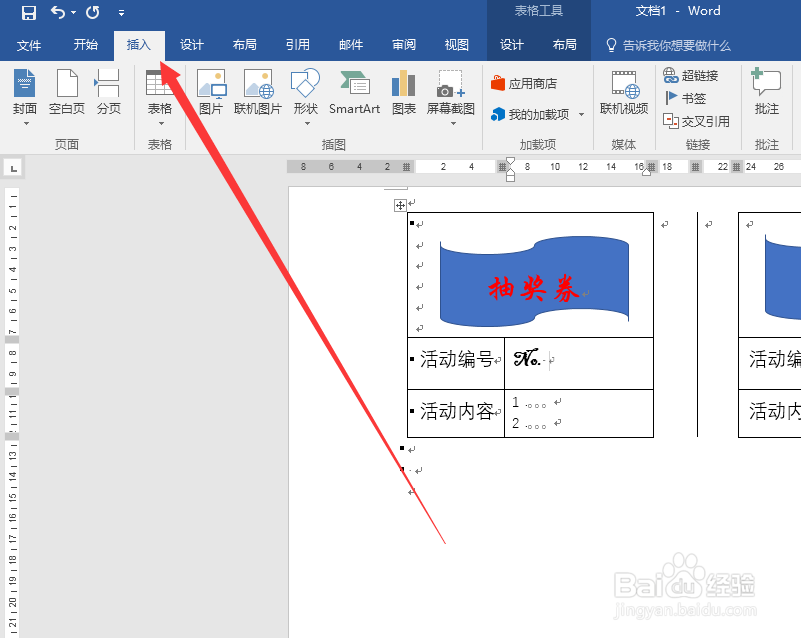The image size is (801, 638).
Task: Undo the last action
Action: pos(57,12)
